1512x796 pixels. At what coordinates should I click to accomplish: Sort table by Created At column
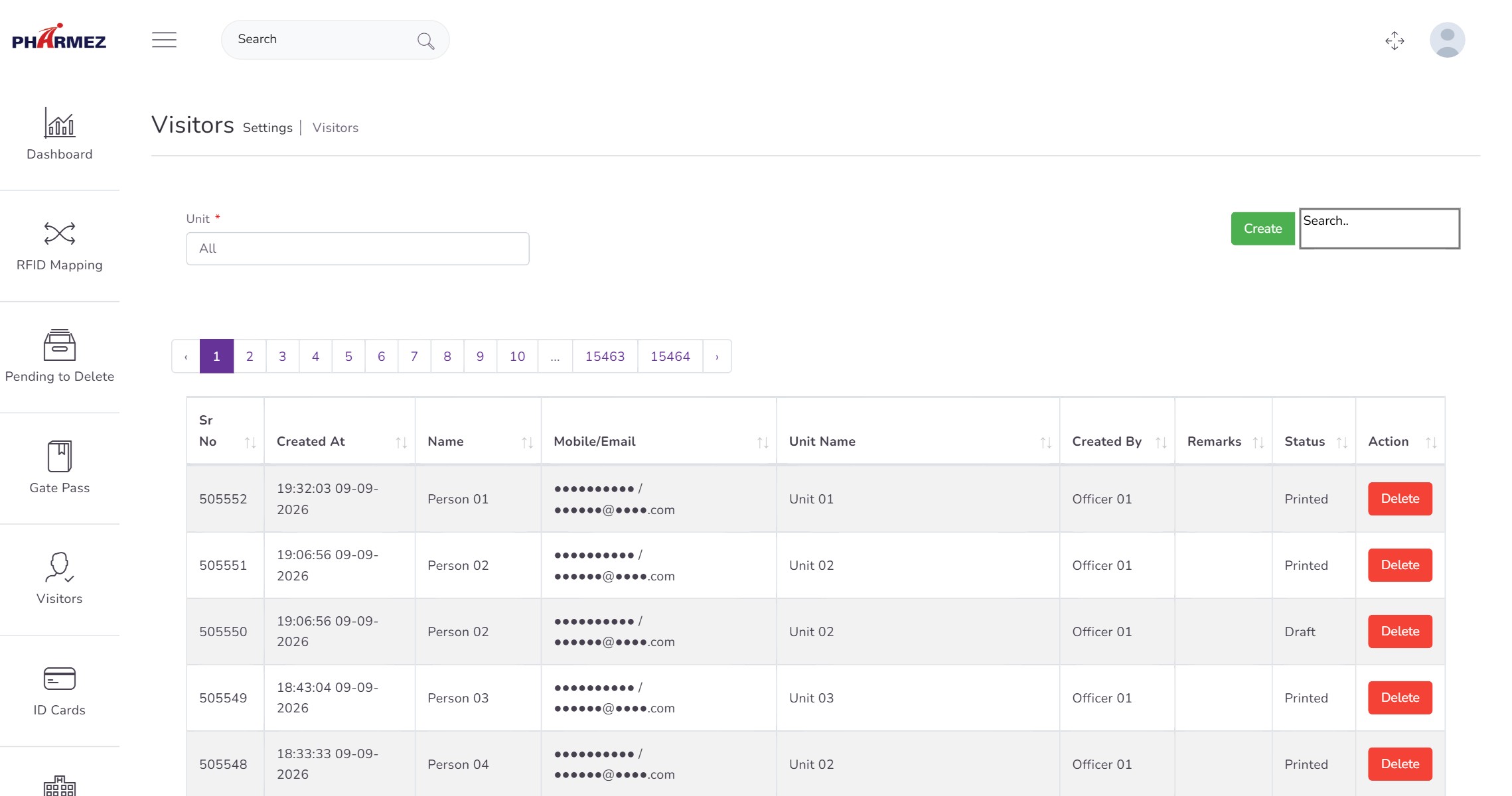click(401, 442)
